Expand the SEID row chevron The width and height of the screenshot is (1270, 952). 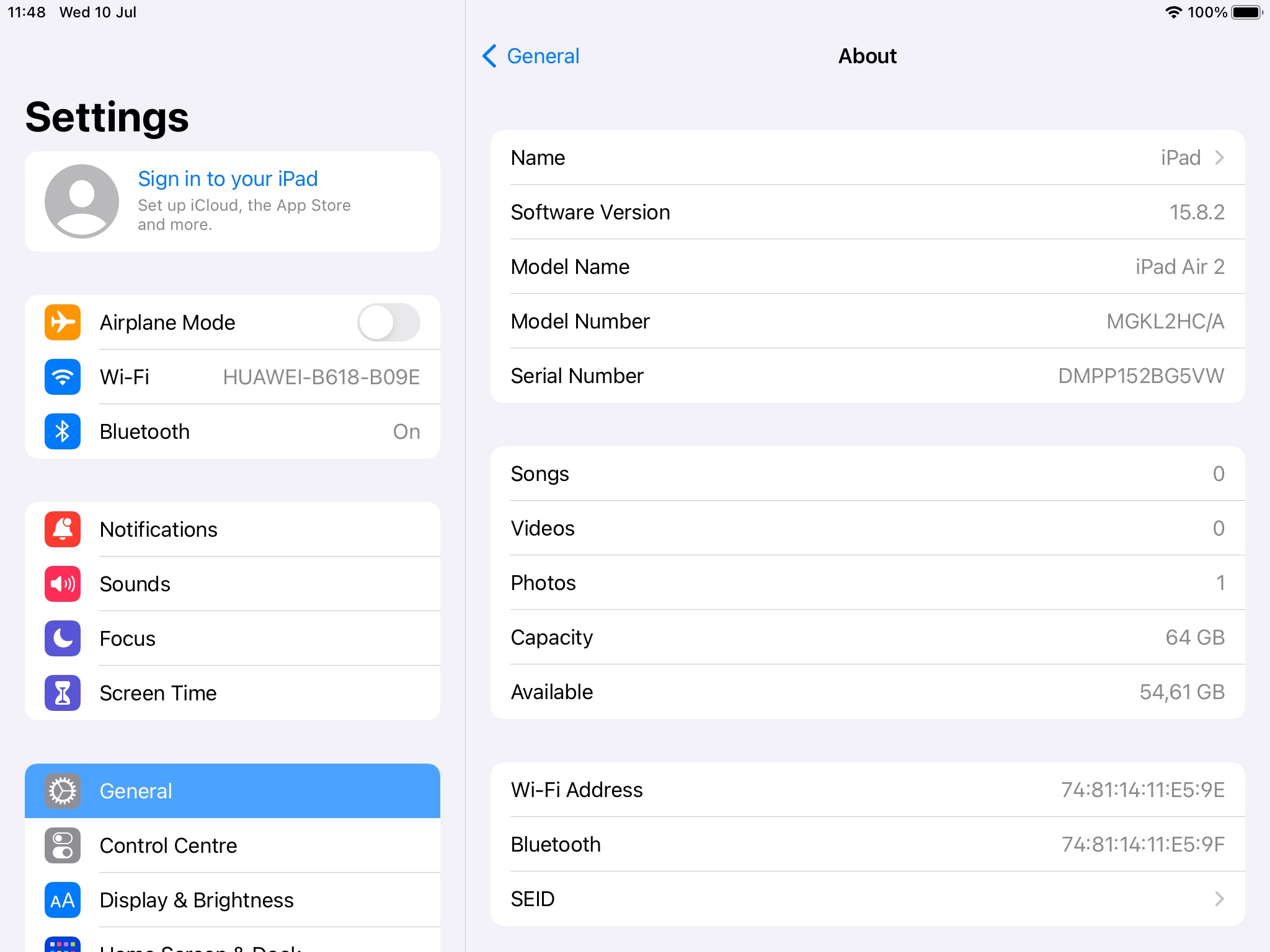1219,899
